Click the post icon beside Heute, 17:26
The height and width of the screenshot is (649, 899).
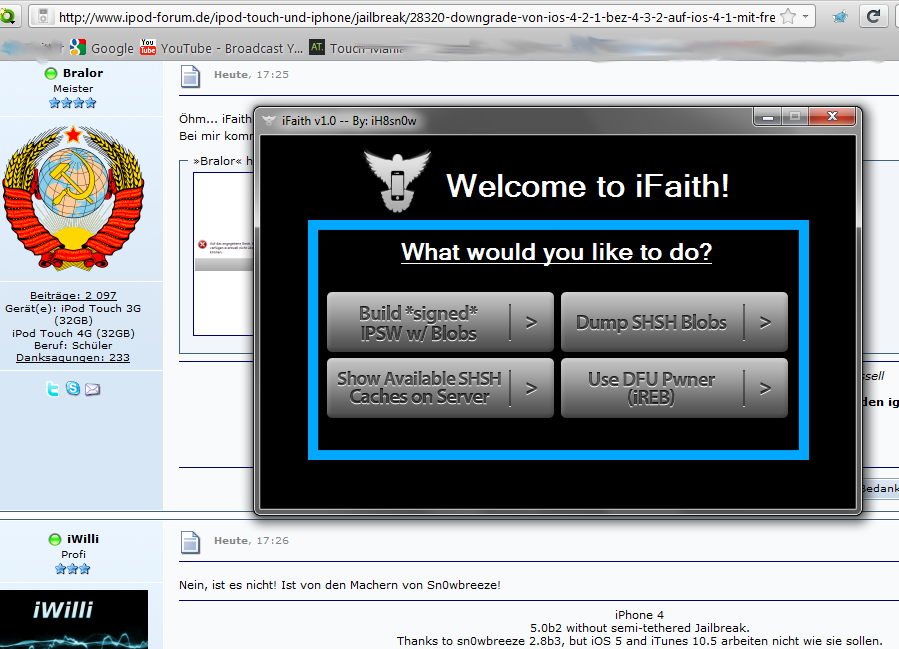click(190, 542)
